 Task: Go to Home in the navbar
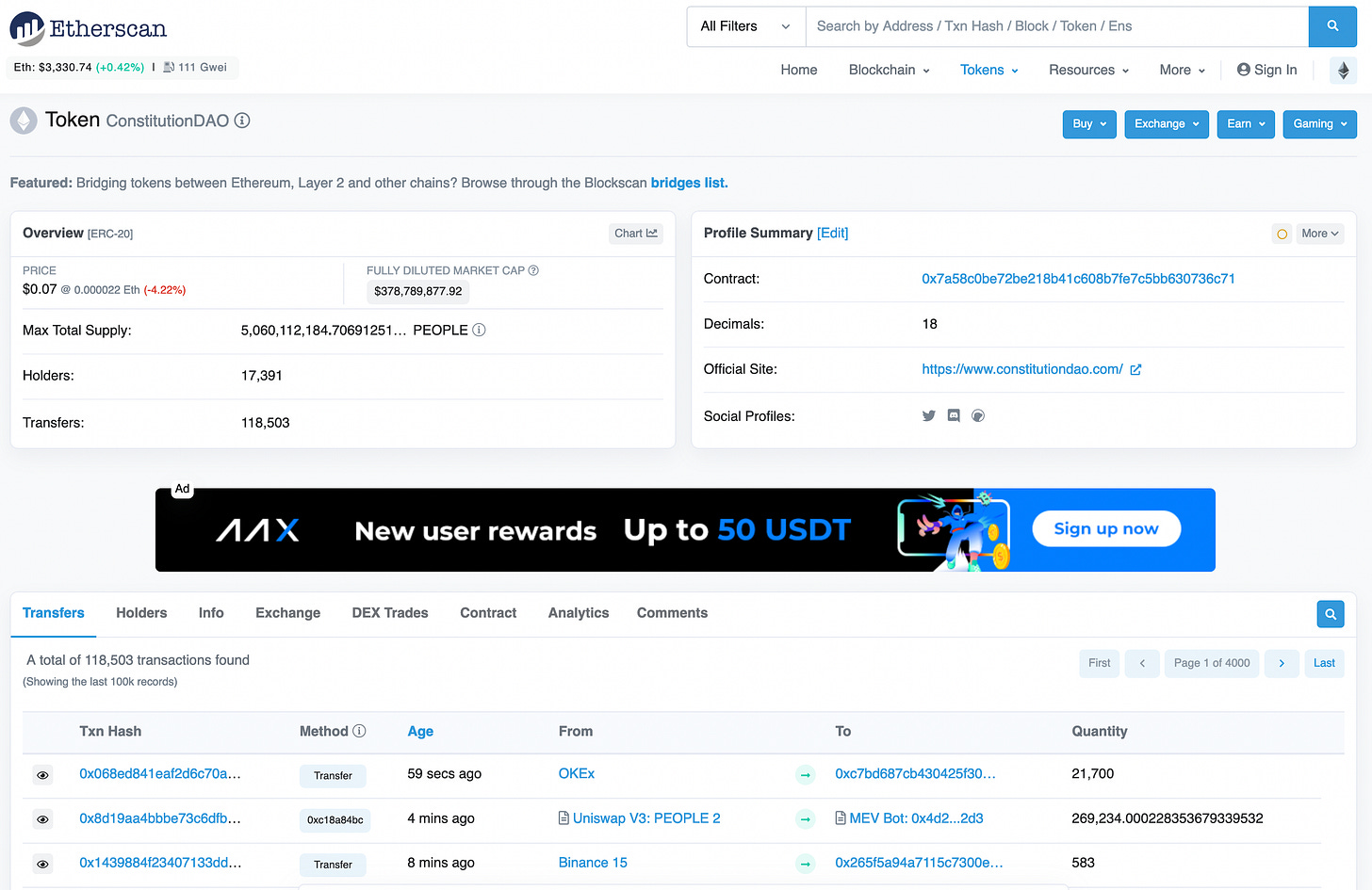click(x=799, y=70)
